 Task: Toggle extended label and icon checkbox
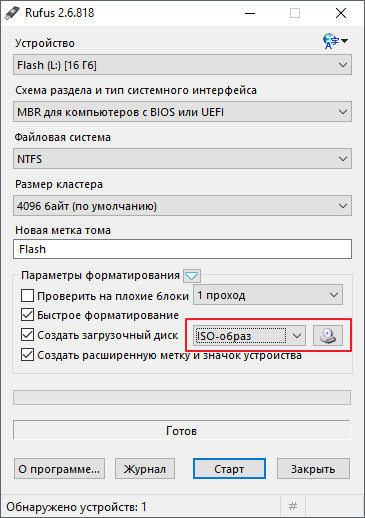[x=27, y=355]
